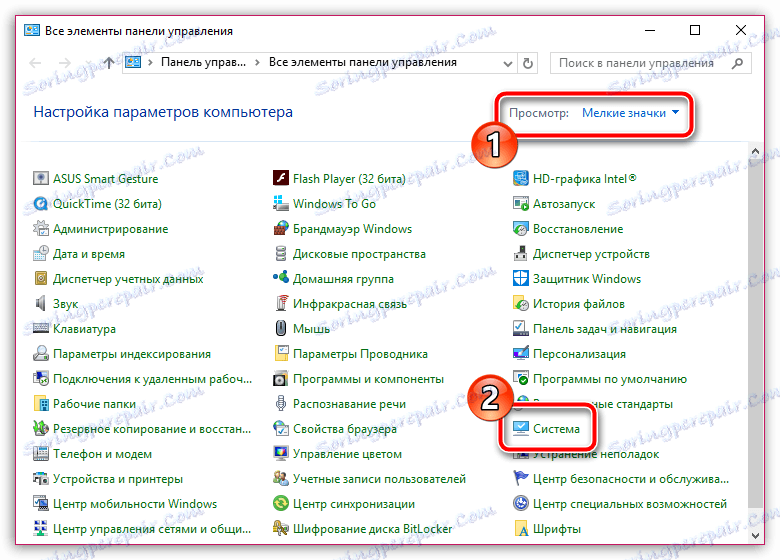The height and width of the screenshot is (560, 780).
Task: Click the Инфракрасная связь icon
Action: click(281, 303)
